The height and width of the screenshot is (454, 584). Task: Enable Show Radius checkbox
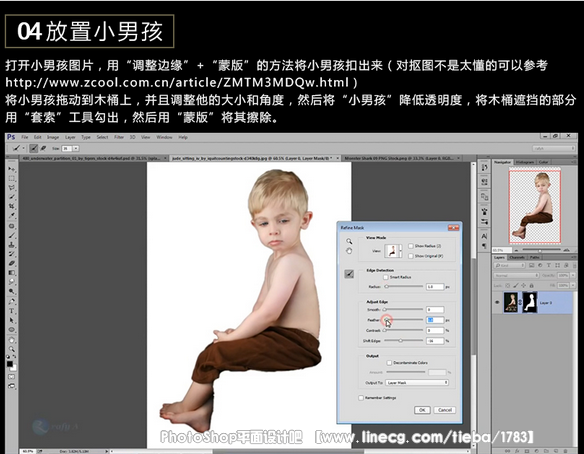click(410, 246)
